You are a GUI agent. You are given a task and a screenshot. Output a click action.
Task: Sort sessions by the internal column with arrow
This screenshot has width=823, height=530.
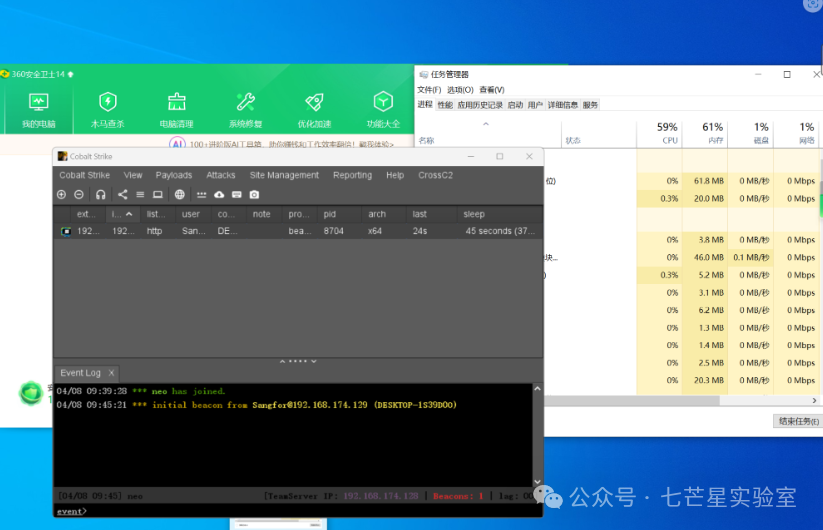tap(122, 214)
